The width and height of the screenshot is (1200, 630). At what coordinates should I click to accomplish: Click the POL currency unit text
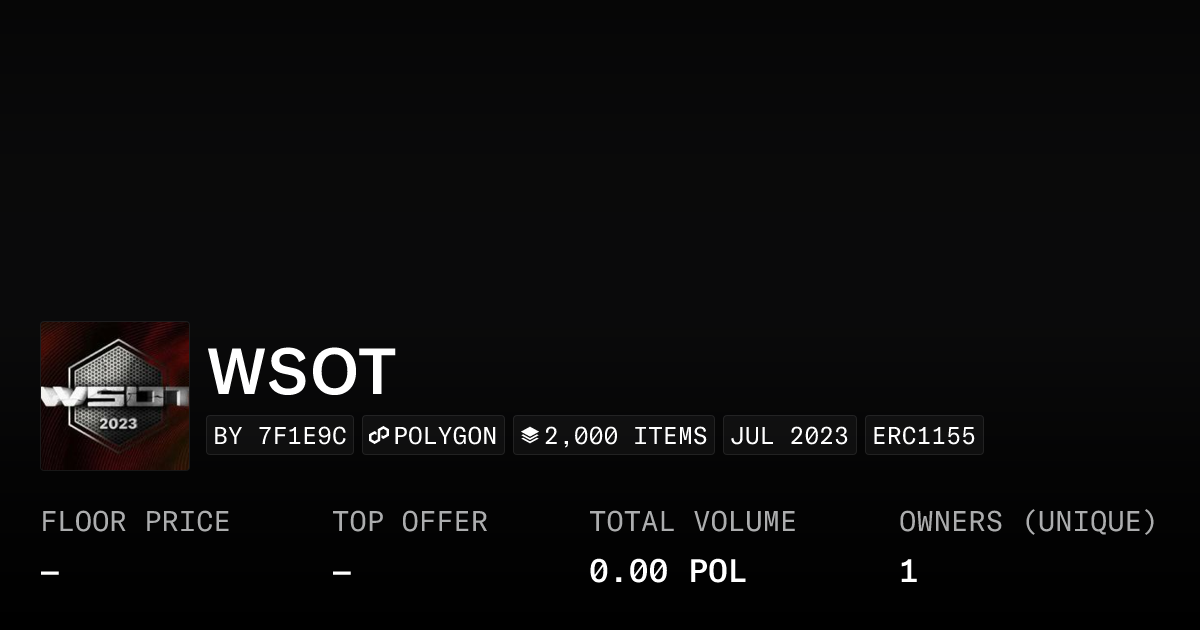coord(718,572)
